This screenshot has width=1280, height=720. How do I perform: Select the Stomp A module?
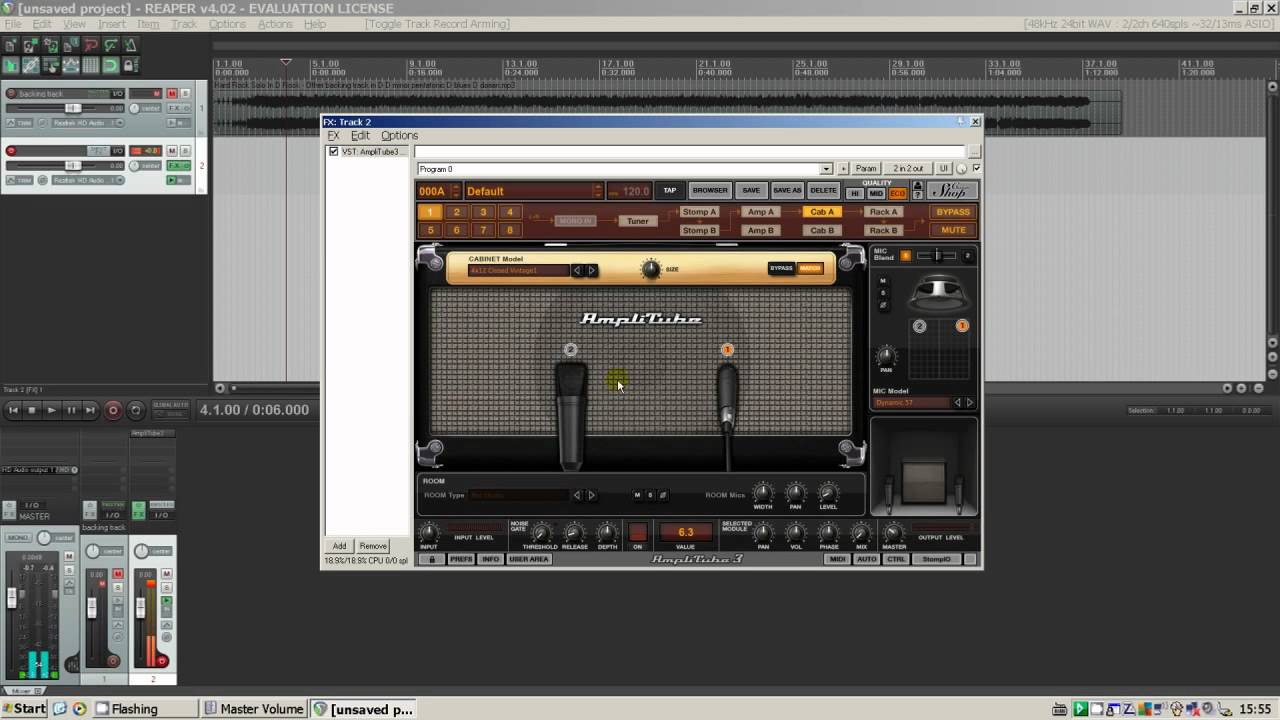point(699,212)
